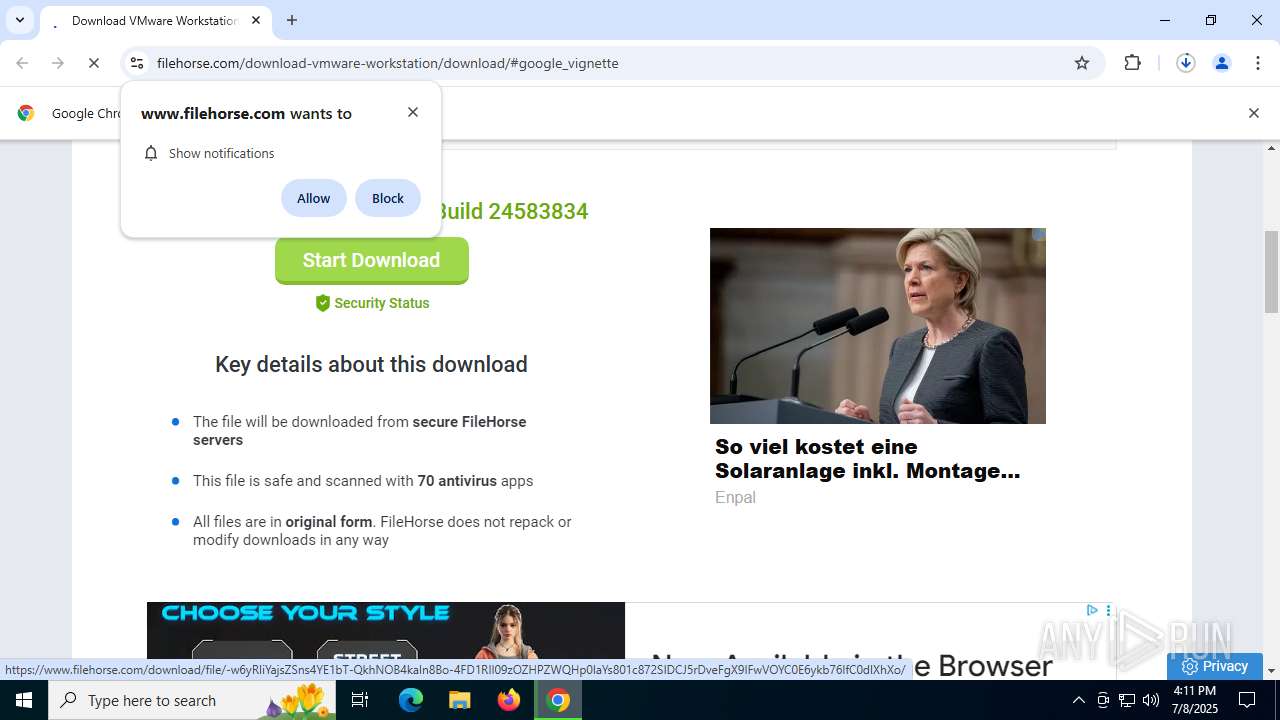
Task: Open the Chrome downloads icon
Action: pyautogui.click(x=1185, y=63)
